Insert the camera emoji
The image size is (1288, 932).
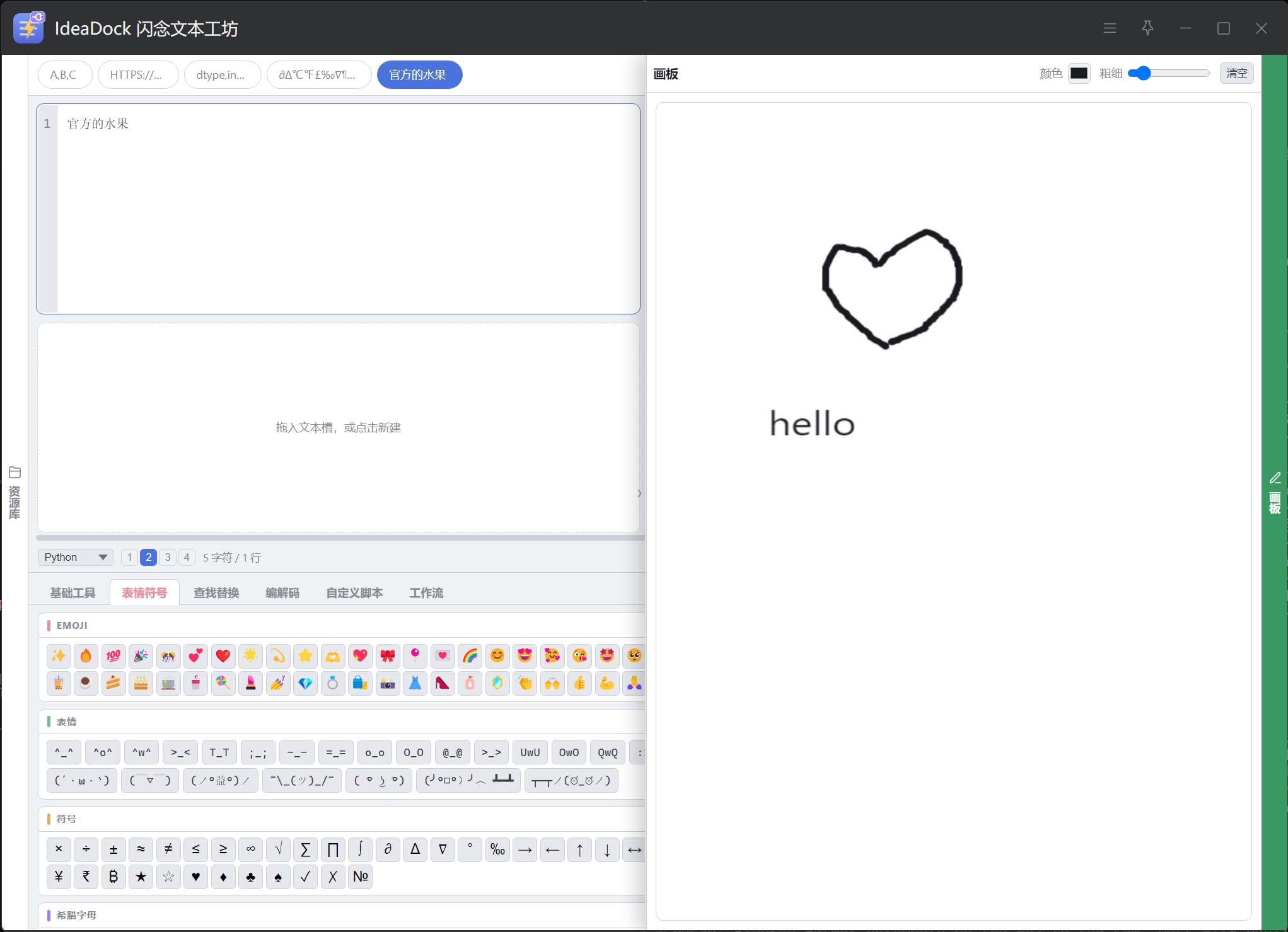(387, 683)
